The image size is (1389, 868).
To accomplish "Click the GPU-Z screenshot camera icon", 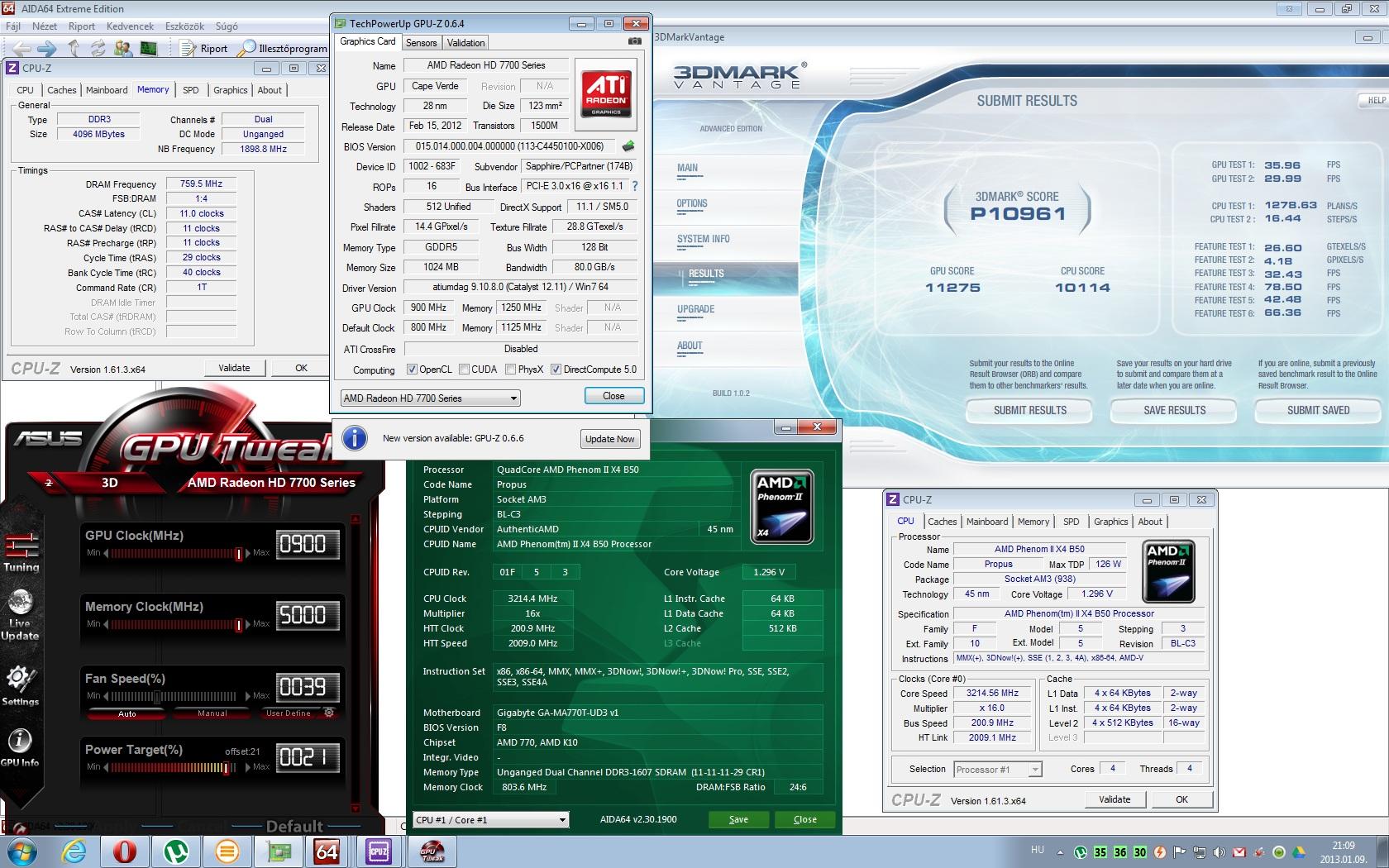I will coord(634,41).
